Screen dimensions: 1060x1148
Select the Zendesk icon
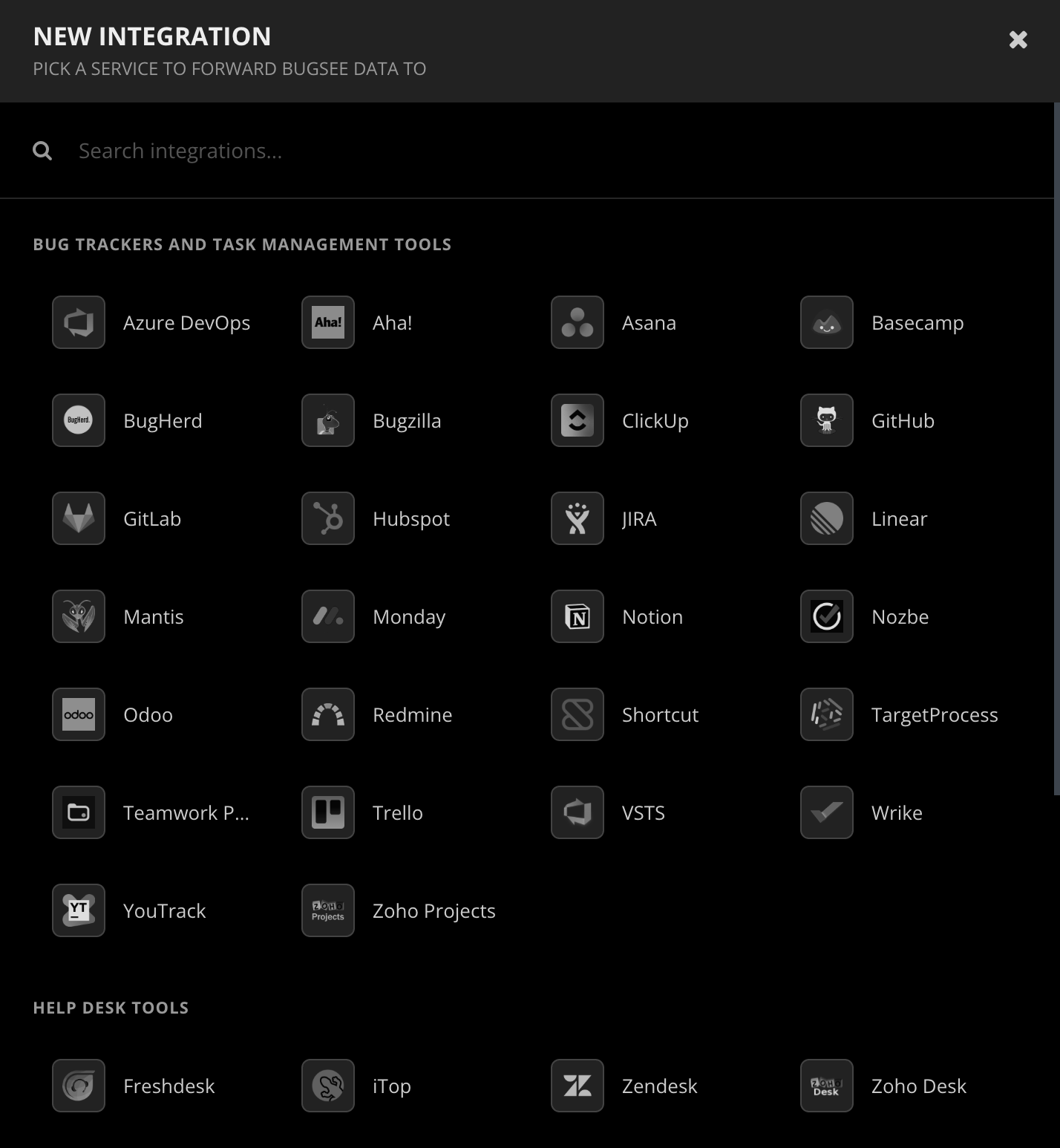578,1086
